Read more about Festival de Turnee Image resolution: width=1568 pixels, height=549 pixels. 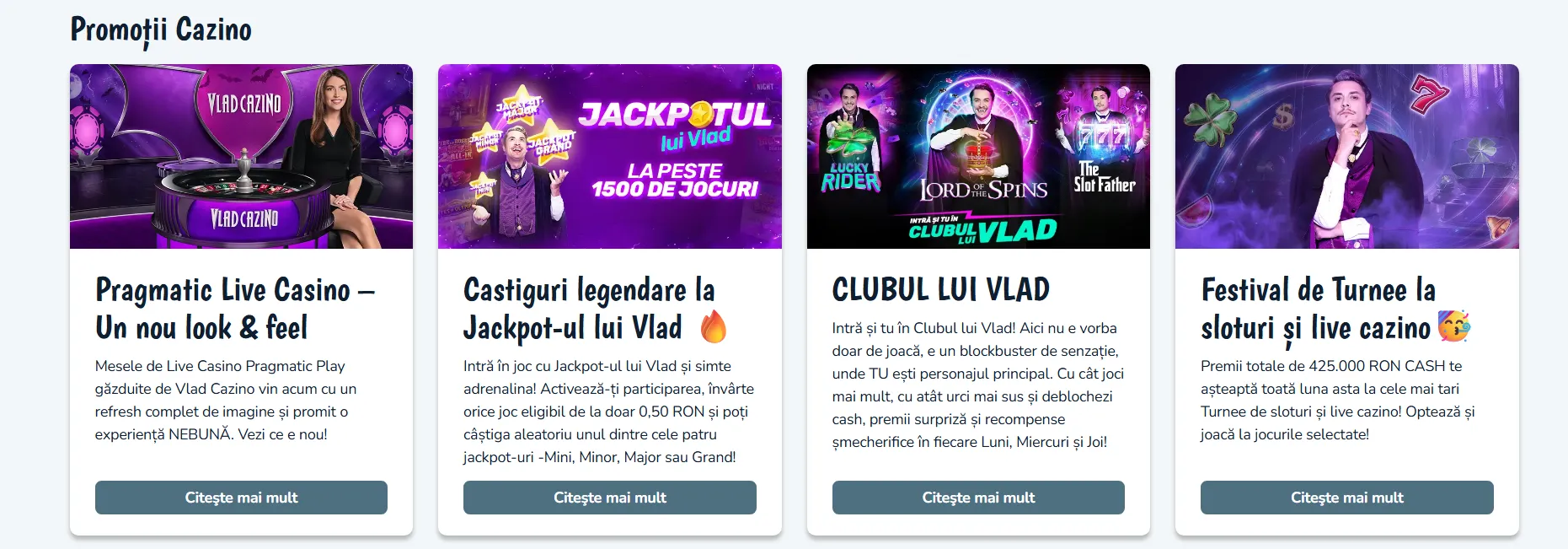(1347, 498)
